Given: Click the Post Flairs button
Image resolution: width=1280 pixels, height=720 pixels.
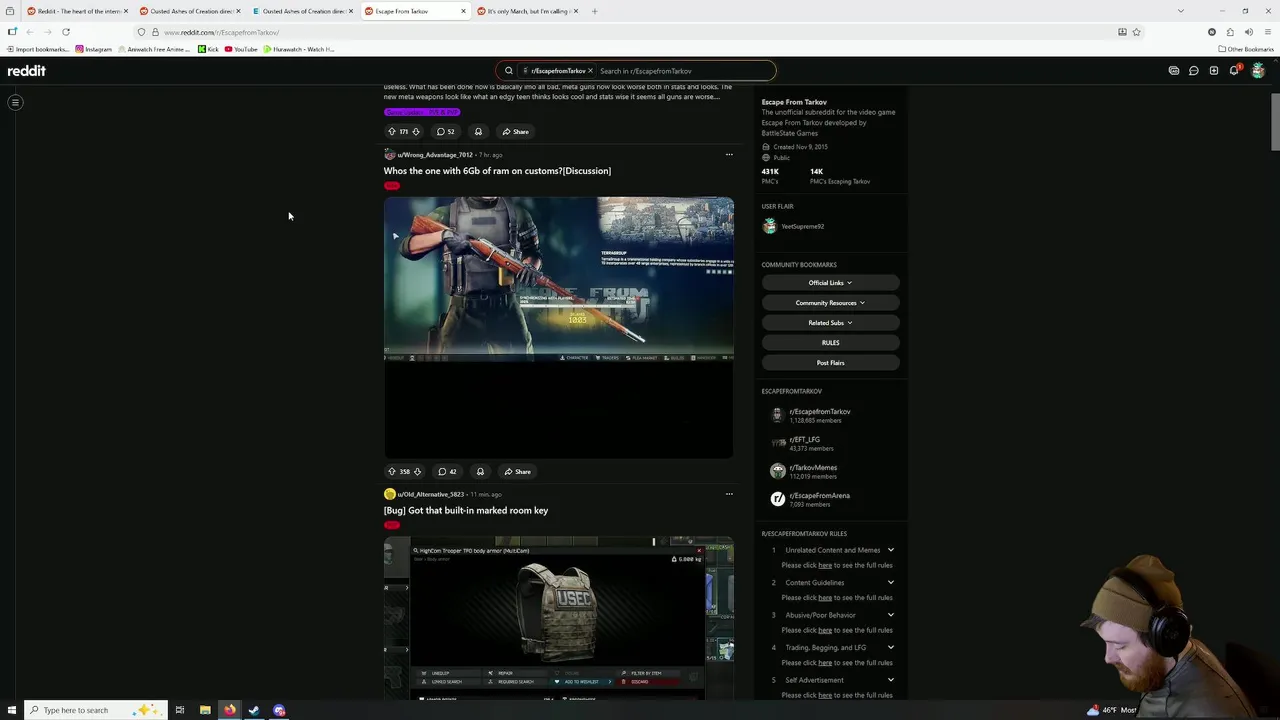Looking at the screenshot, I should pos(830,363).
